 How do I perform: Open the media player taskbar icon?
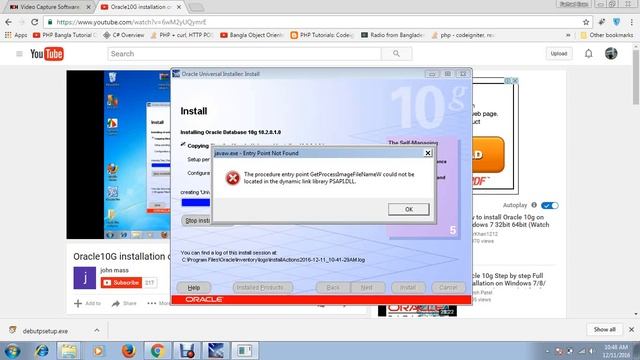click(x=98, y=351)
